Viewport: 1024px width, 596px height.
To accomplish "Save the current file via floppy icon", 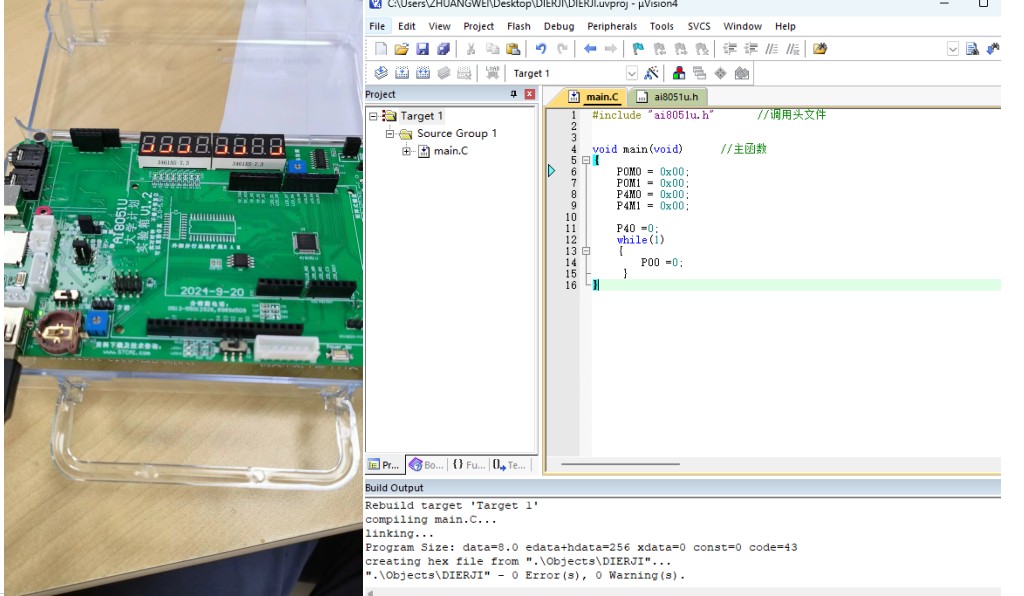I will 422,49.
